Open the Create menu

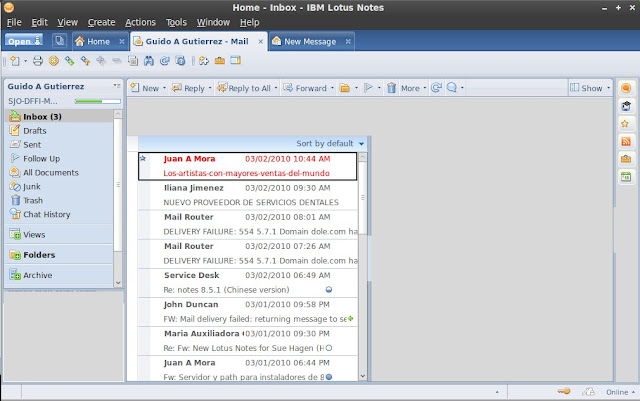click(101, 22)
